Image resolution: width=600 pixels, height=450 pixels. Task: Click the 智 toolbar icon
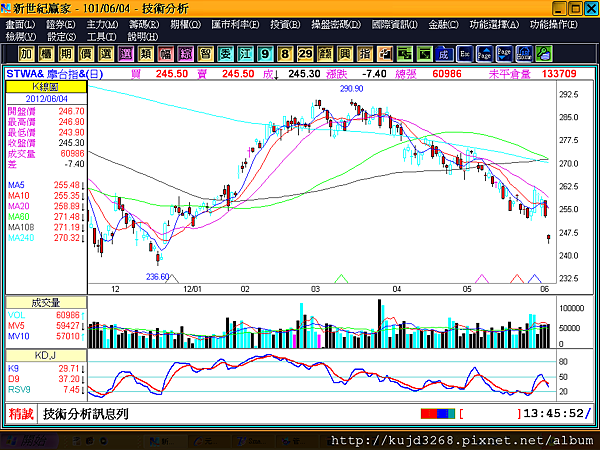pos(205,54)
